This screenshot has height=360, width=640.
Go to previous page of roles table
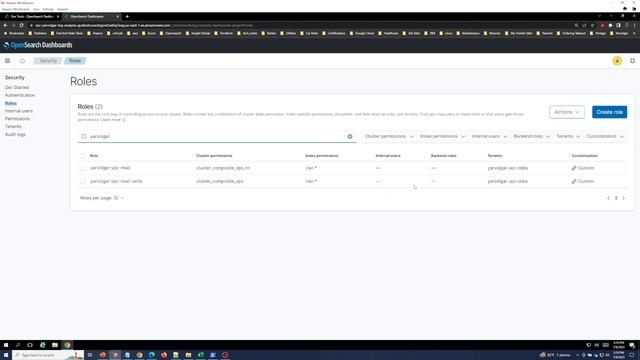pos(608,198)
